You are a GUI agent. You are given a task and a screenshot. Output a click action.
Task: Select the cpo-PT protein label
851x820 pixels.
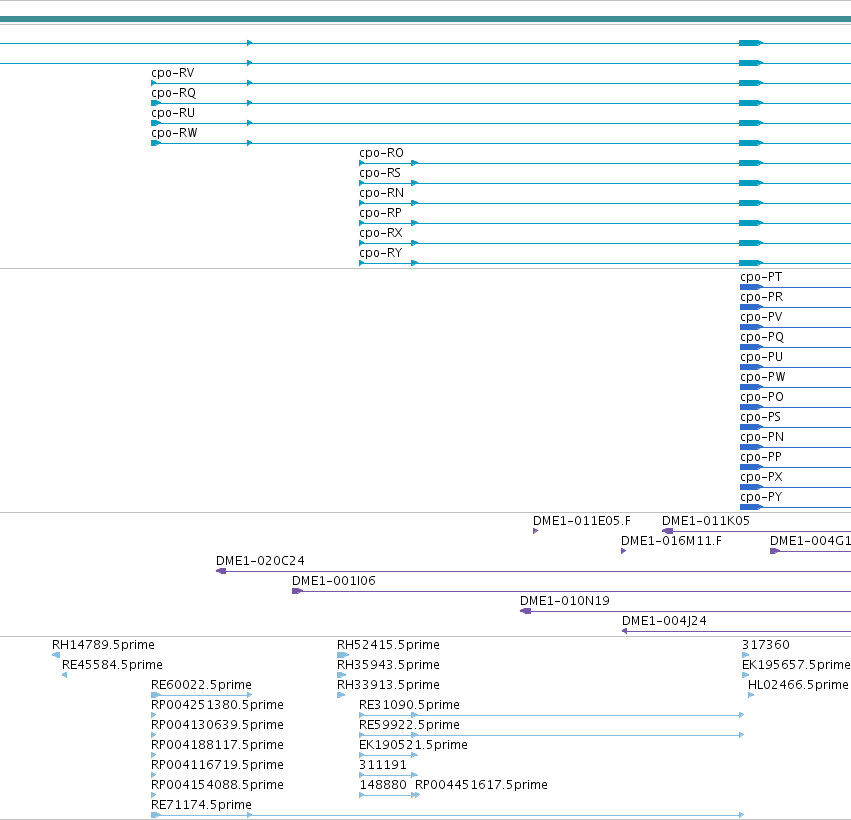point(761,277)
